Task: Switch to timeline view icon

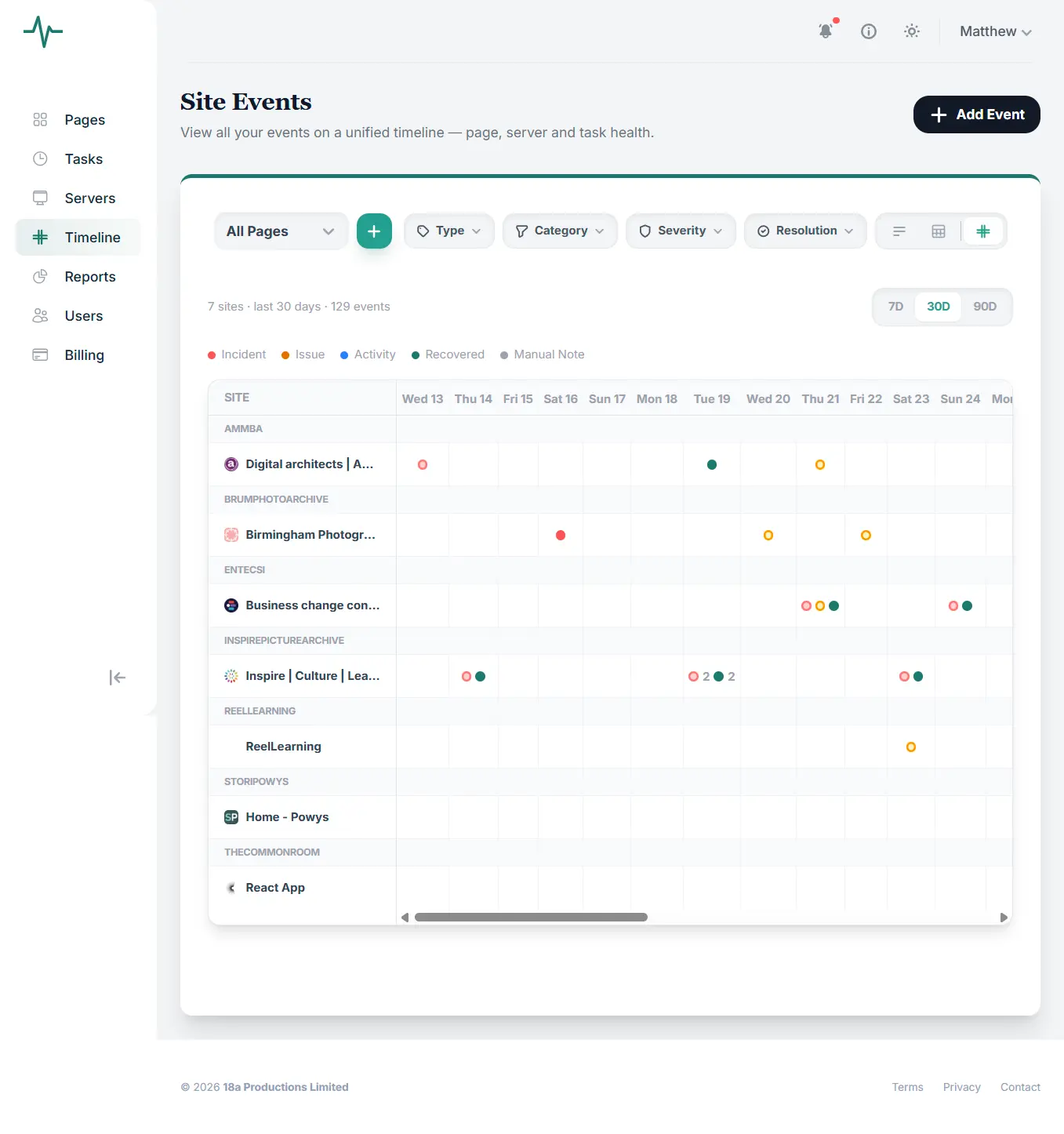Action: point(983,231)
